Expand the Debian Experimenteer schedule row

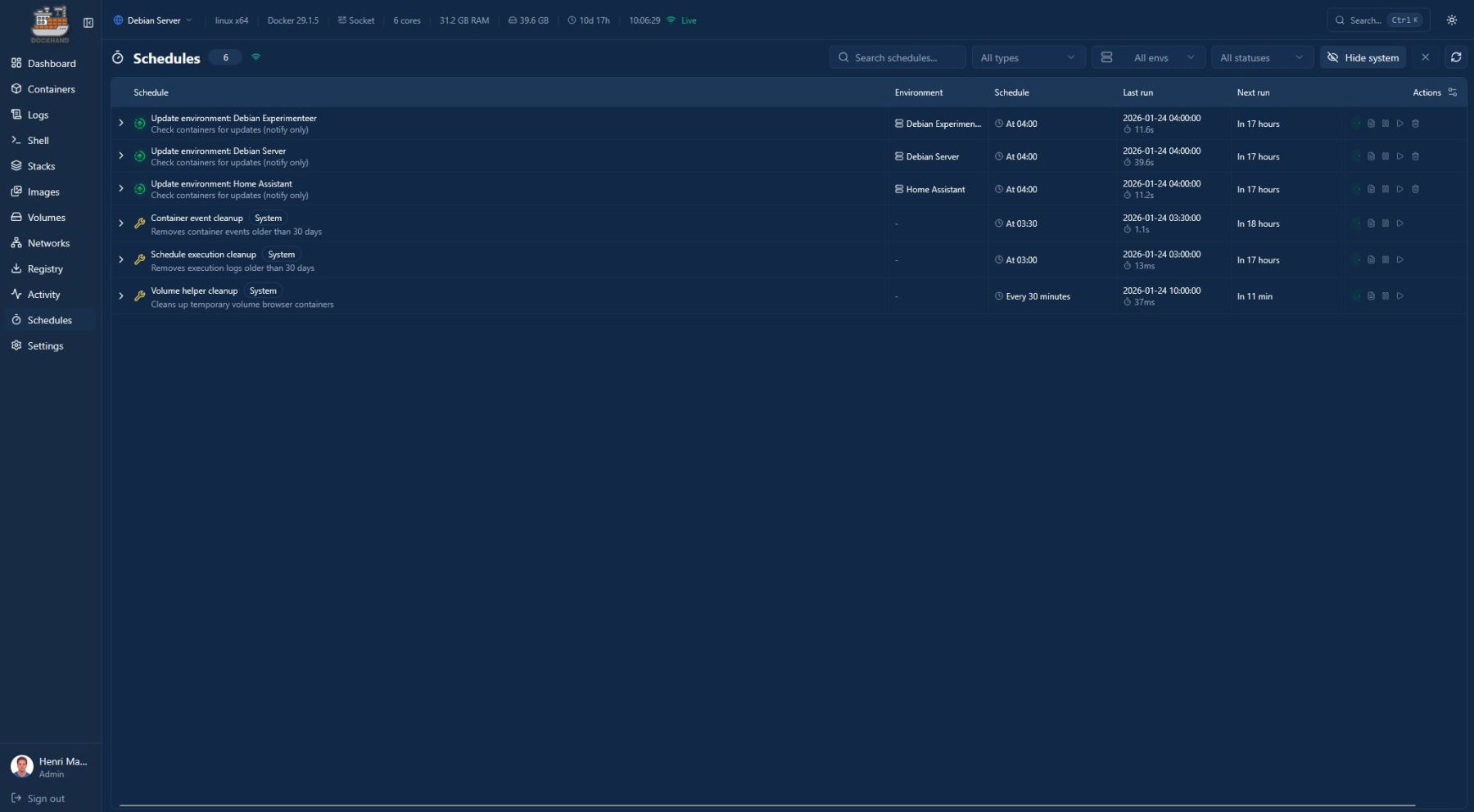pos(121,123)
